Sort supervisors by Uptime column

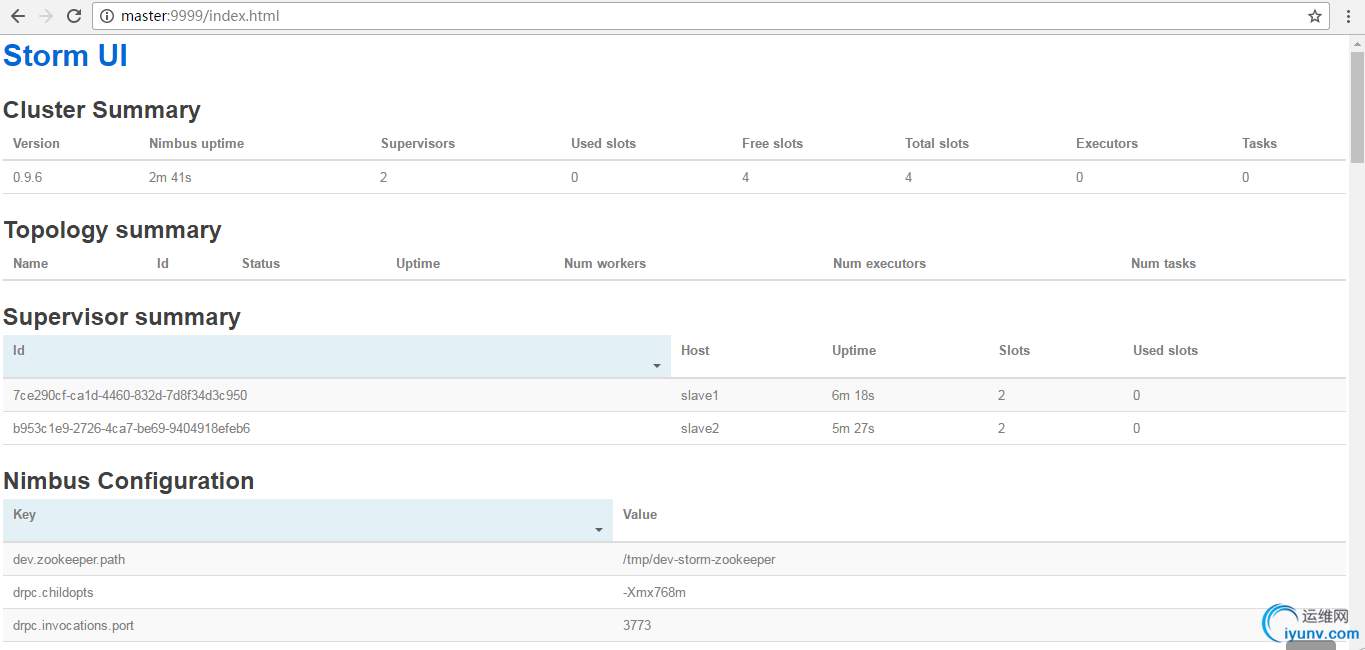(x=854, y=350)
